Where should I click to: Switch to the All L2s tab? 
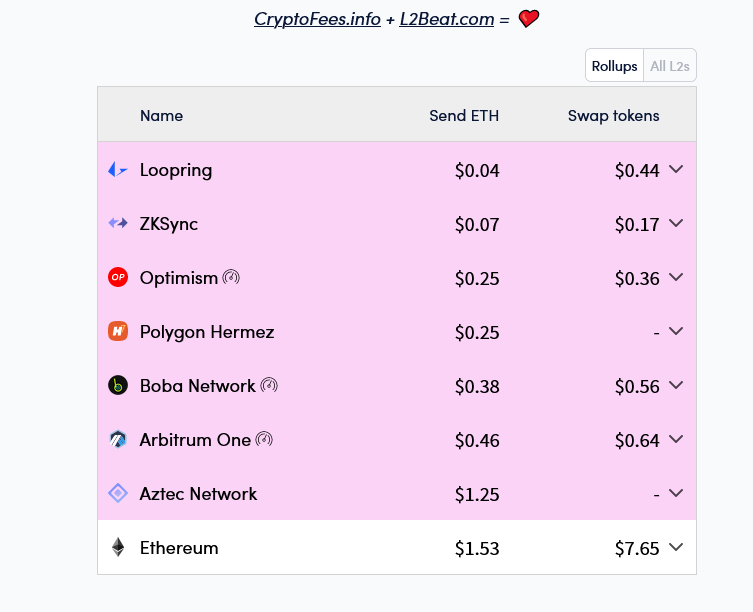(670, 65)
